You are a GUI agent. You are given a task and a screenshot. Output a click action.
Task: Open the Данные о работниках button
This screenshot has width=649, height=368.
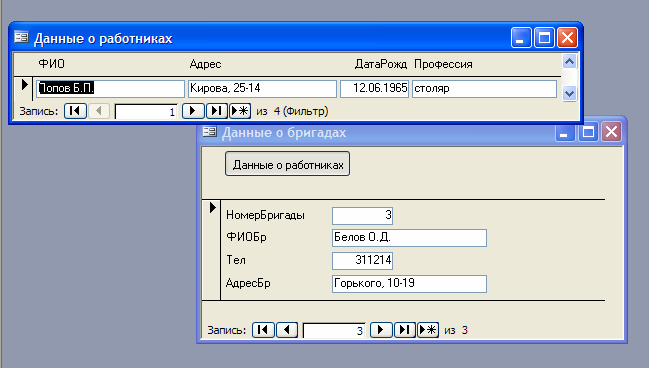click(x=288, y=164)
